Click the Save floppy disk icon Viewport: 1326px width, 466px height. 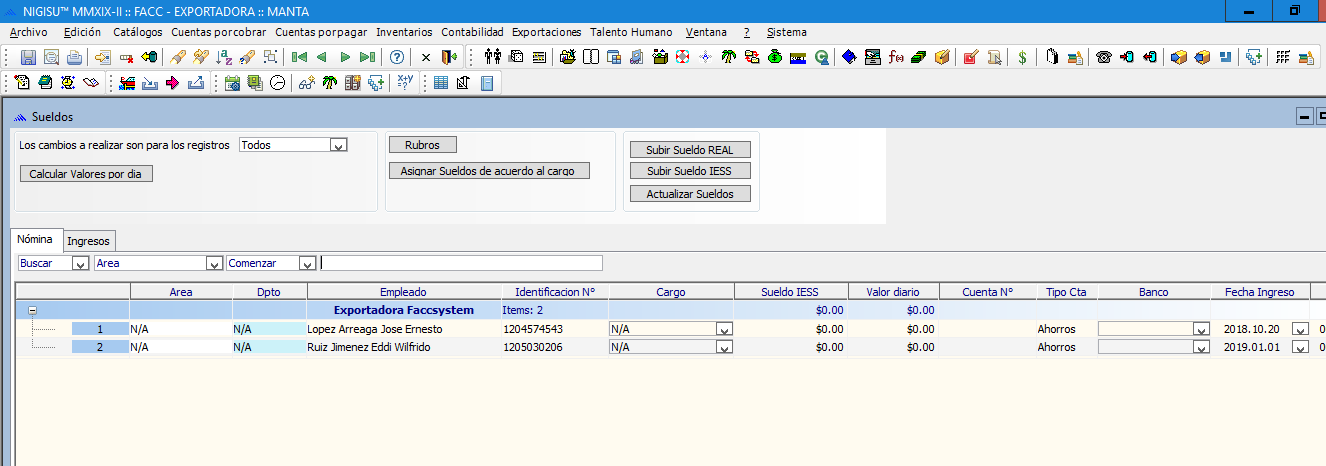point(28,57)
